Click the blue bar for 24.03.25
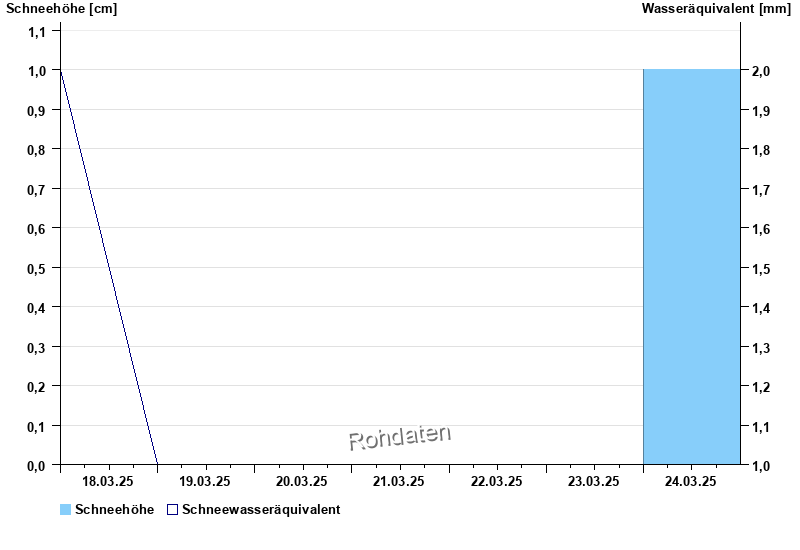 [x=691, y=267]
